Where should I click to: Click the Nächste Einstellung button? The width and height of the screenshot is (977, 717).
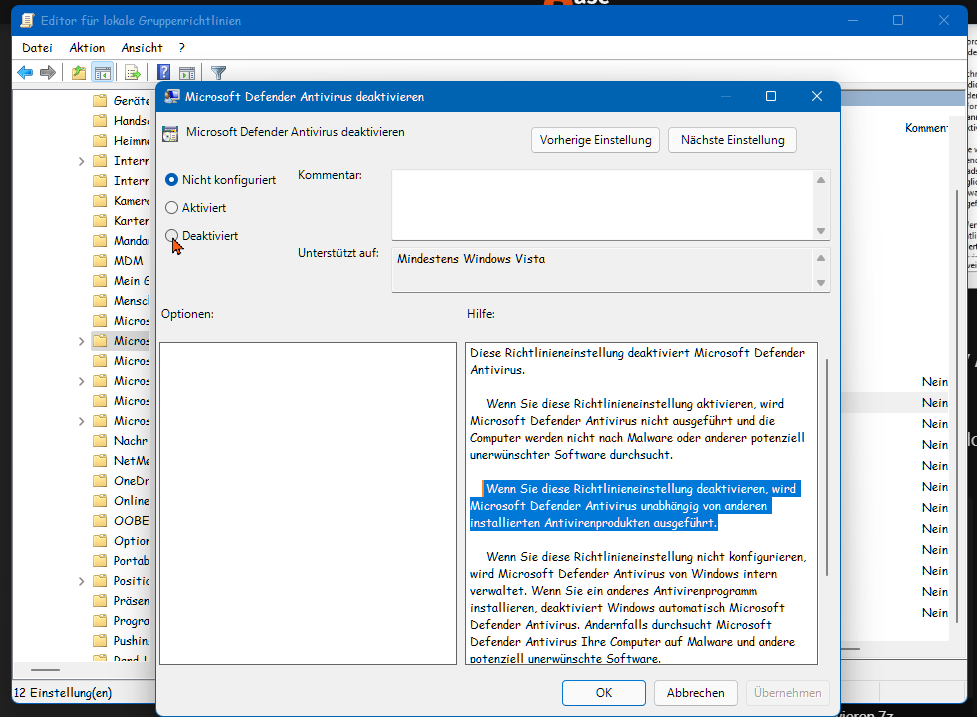pyautogui.click(x=732, y=140)
